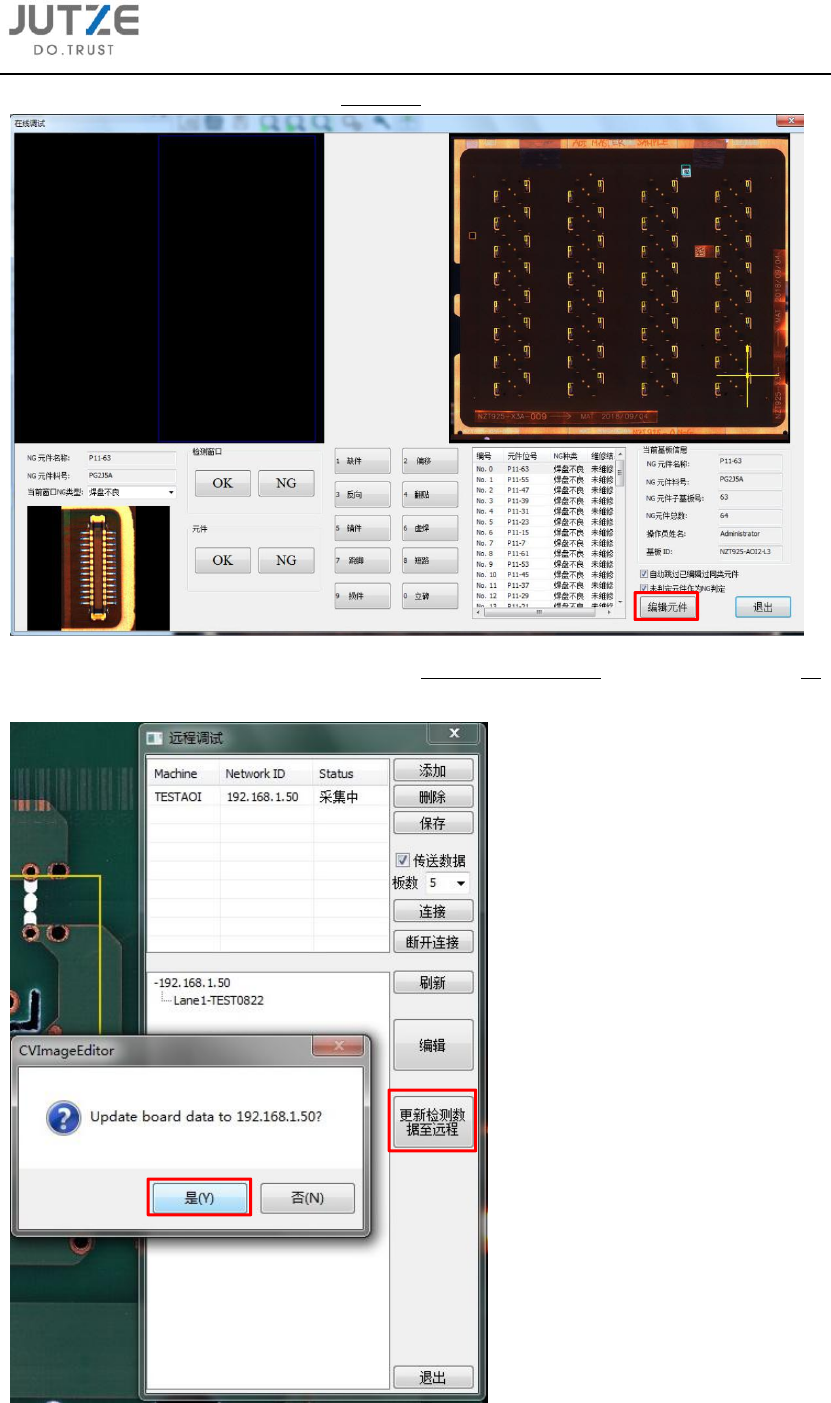Close the CVImageEditor dialog
831x1403 pixels.
(x=337, y=1047)
